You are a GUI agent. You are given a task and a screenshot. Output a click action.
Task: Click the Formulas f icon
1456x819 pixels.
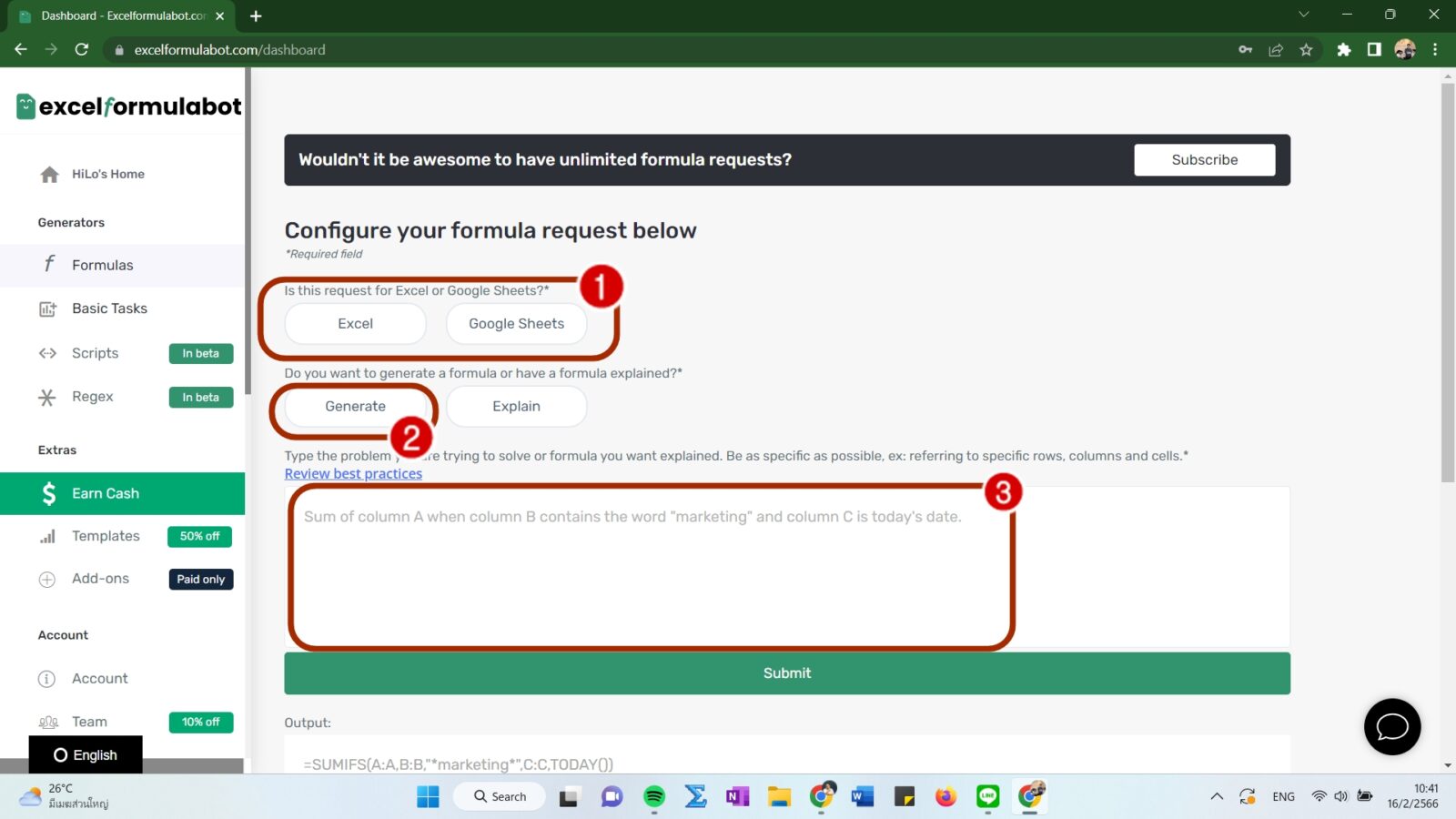(49, 264)
